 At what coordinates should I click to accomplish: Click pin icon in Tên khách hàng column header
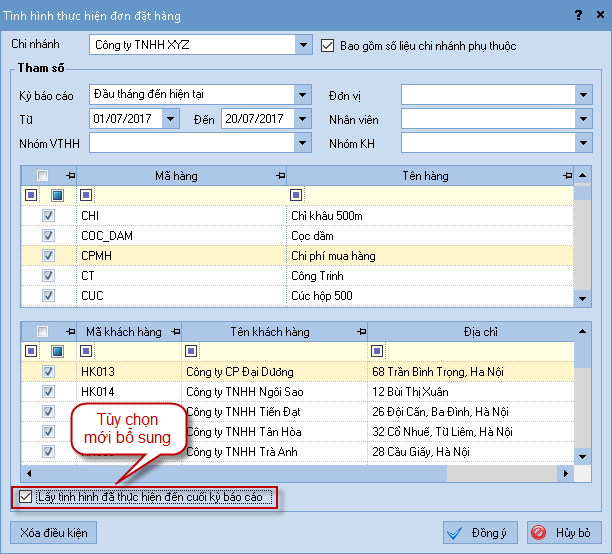click(x=361, y=332)
